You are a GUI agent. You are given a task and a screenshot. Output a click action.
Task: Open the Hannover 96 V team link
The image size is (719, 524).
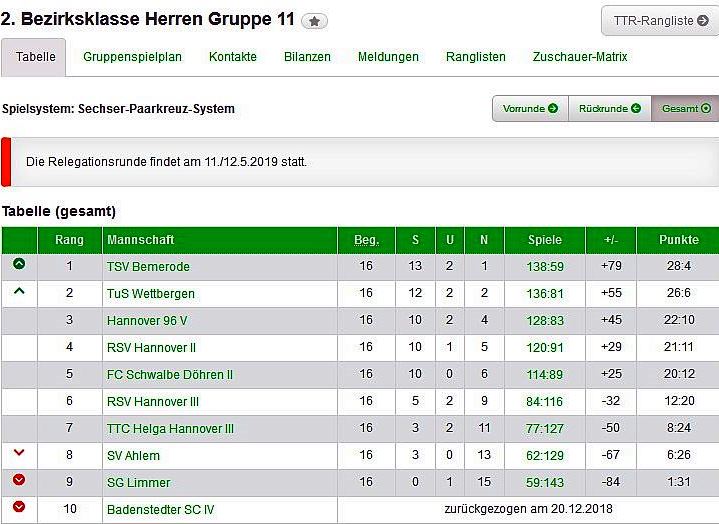tap(147, 320)
